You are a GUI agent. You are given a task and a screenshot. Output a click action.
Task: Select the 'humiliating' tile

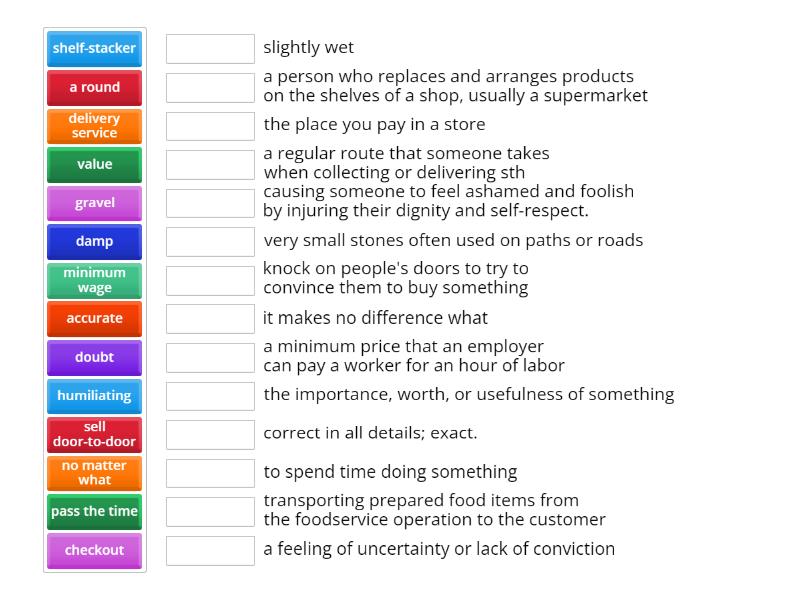(94, 395)
